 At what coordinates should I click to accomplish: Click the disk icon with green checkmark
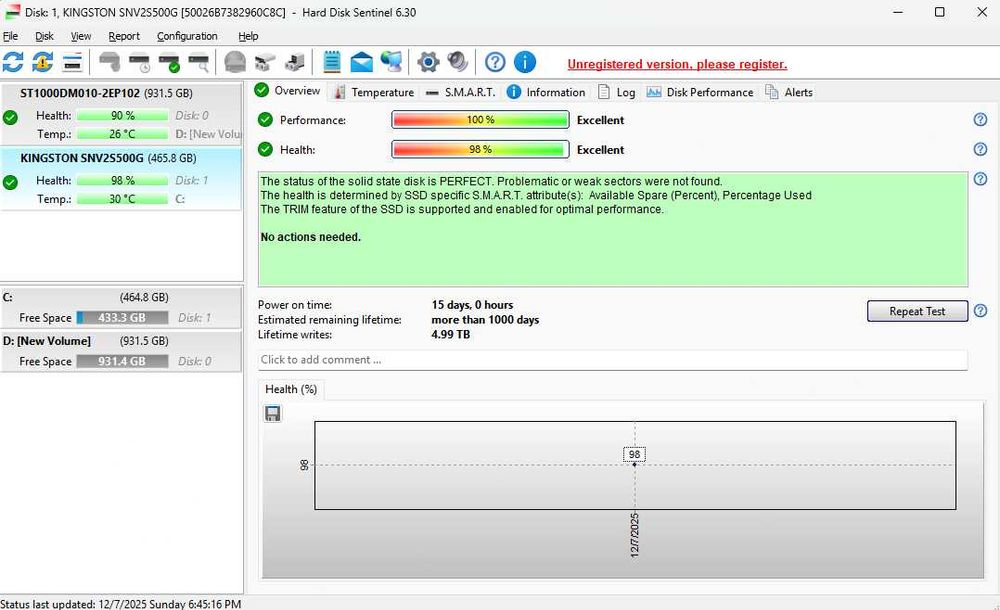click(x=169, y=62)
